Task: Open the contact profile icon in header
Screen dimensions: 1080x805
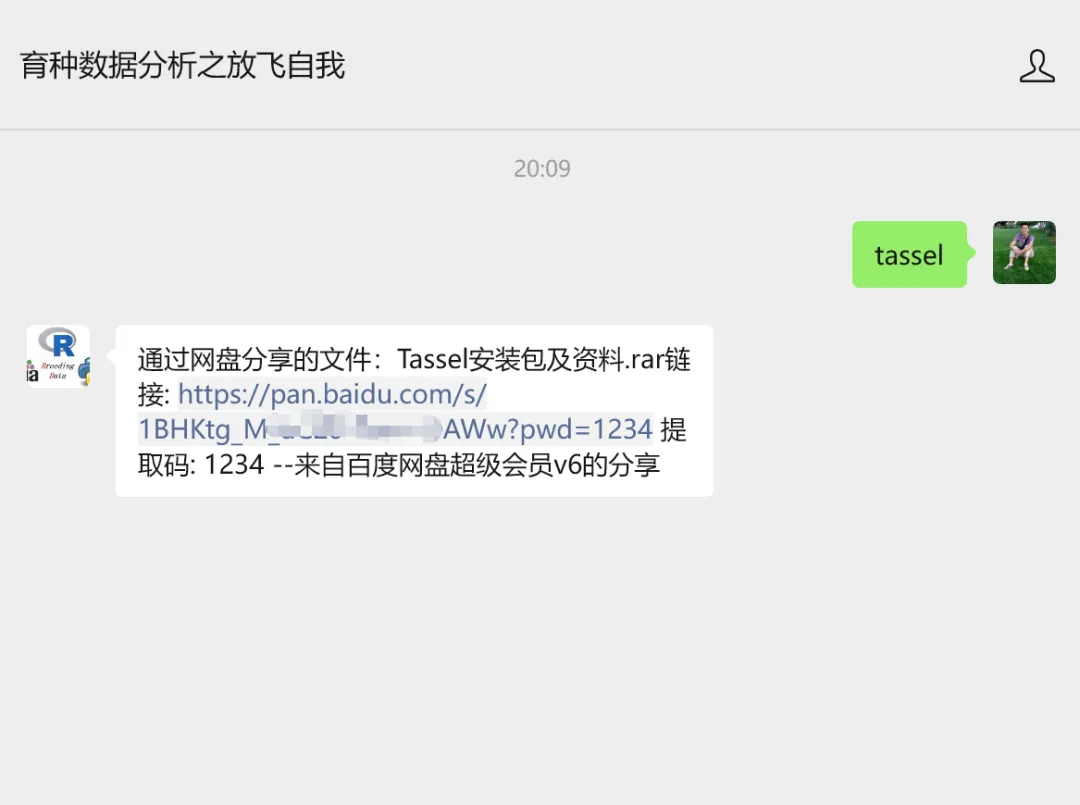Action: [x=1037, y=66]
